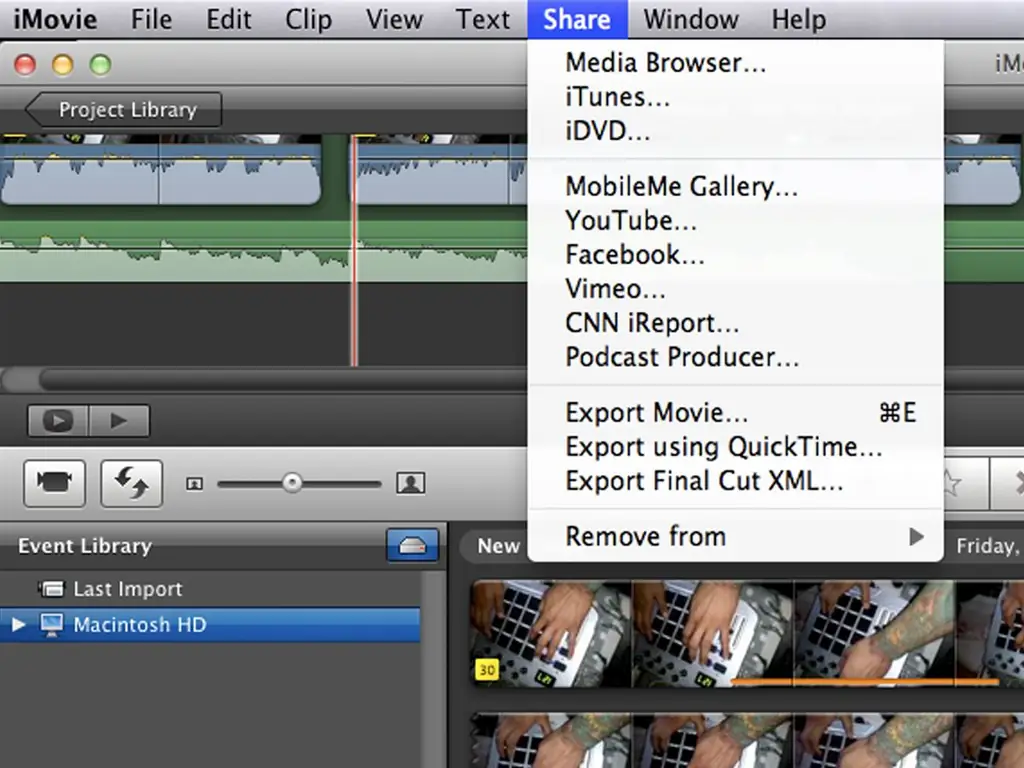This screenshot has height=768, width=1024.
Task: Select the Macintosh HD row
Action: (x=210, y=625)
